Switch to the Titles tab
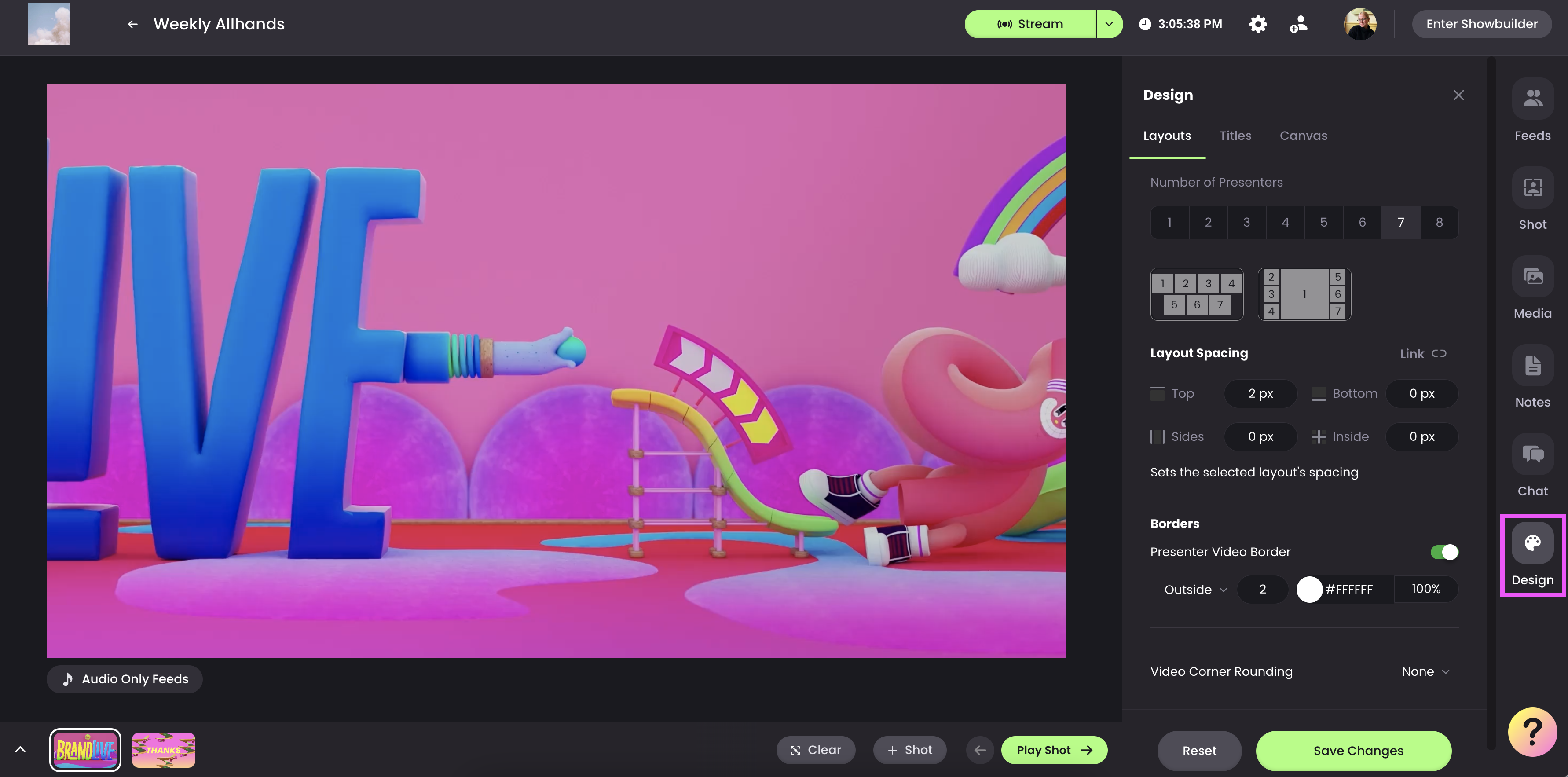Viewport: 1568px width, 777px height. (1235, 136)
